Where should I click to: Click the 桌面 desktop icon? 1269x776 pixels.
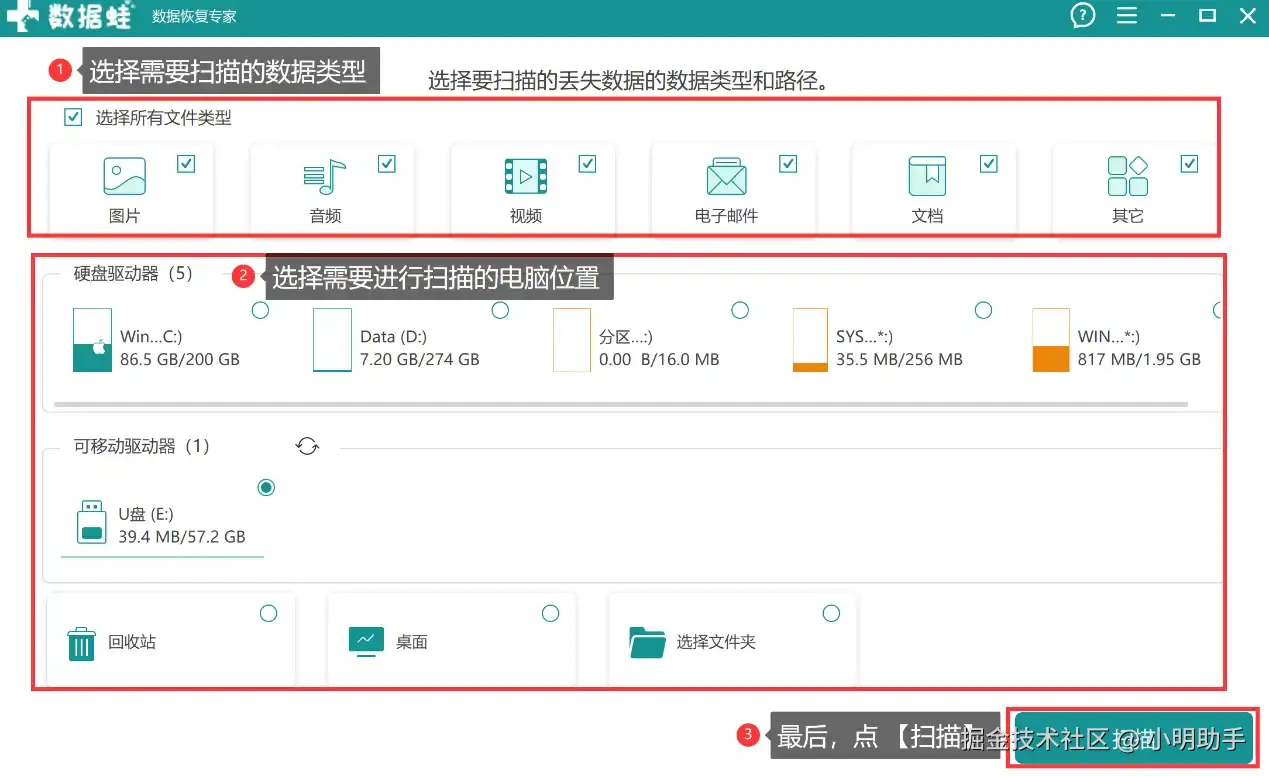click(366, 641)
